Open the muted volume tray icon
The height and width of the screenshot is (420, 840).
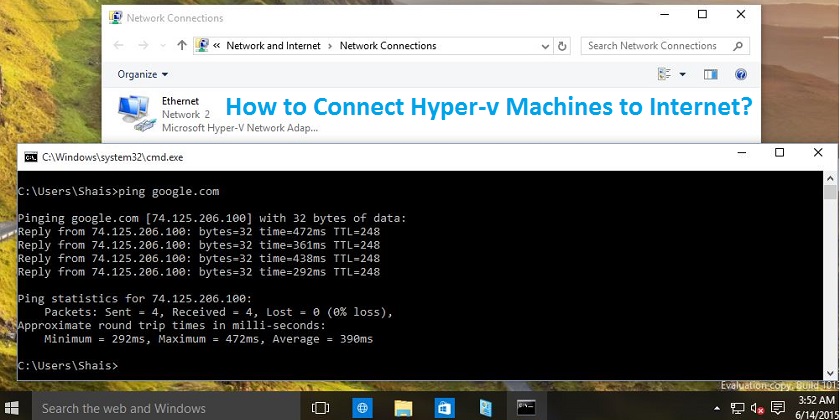[x=756, y=409]
